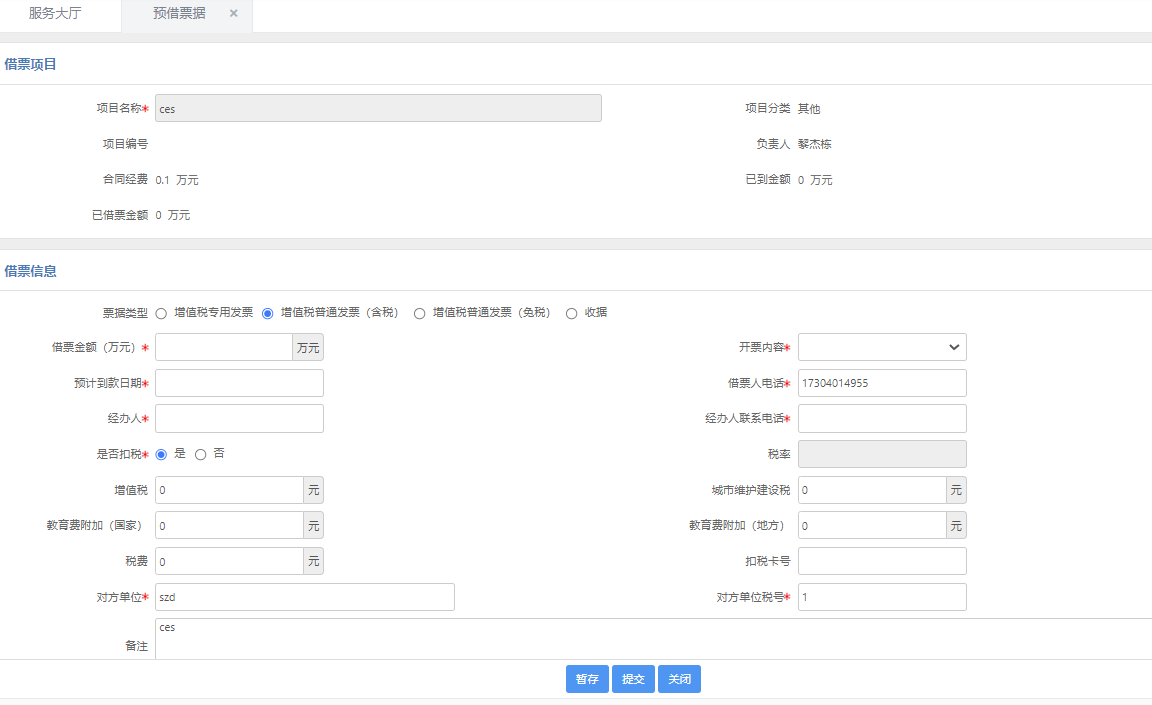Click the 借票人电话 field
1152x705 pixels.
(881, 383)
